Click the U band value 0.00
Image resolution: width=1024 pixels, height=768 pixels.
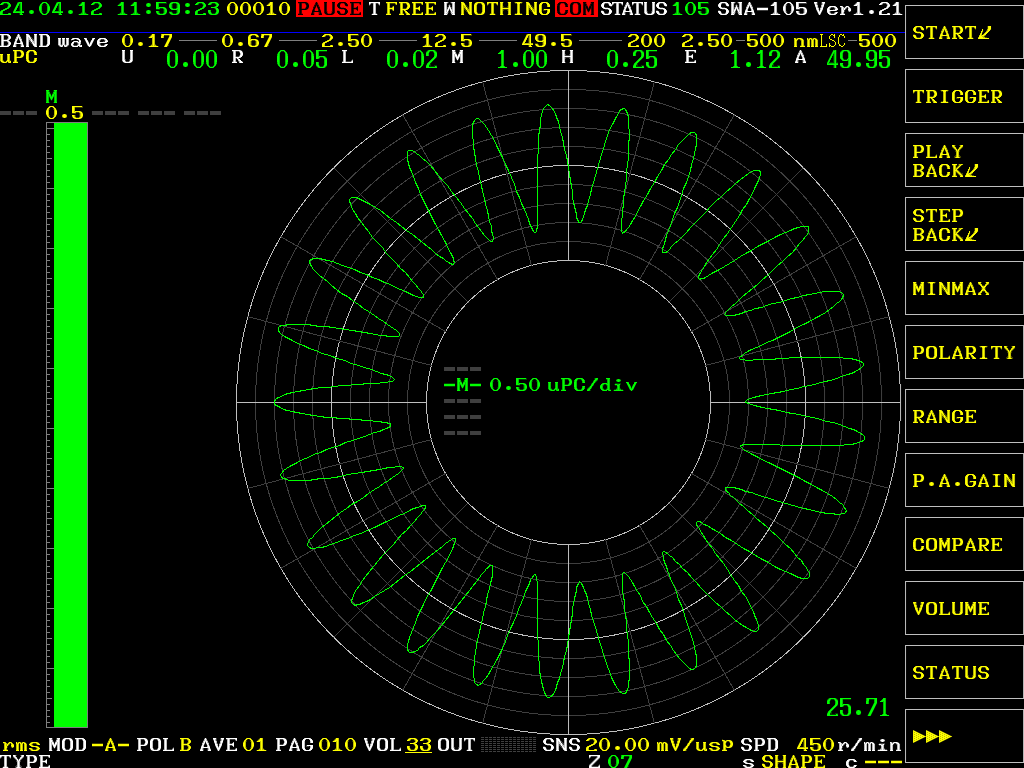191,60
